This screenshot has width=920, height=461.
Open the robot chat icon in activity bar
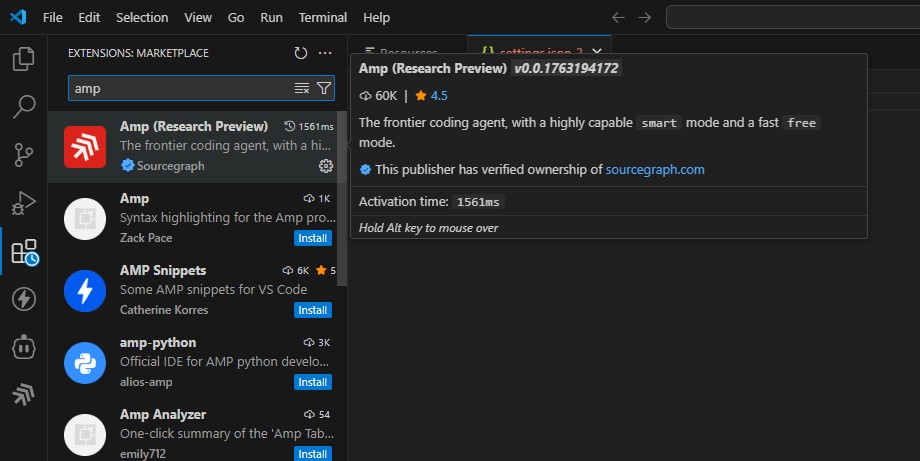[x=23, y=347]
